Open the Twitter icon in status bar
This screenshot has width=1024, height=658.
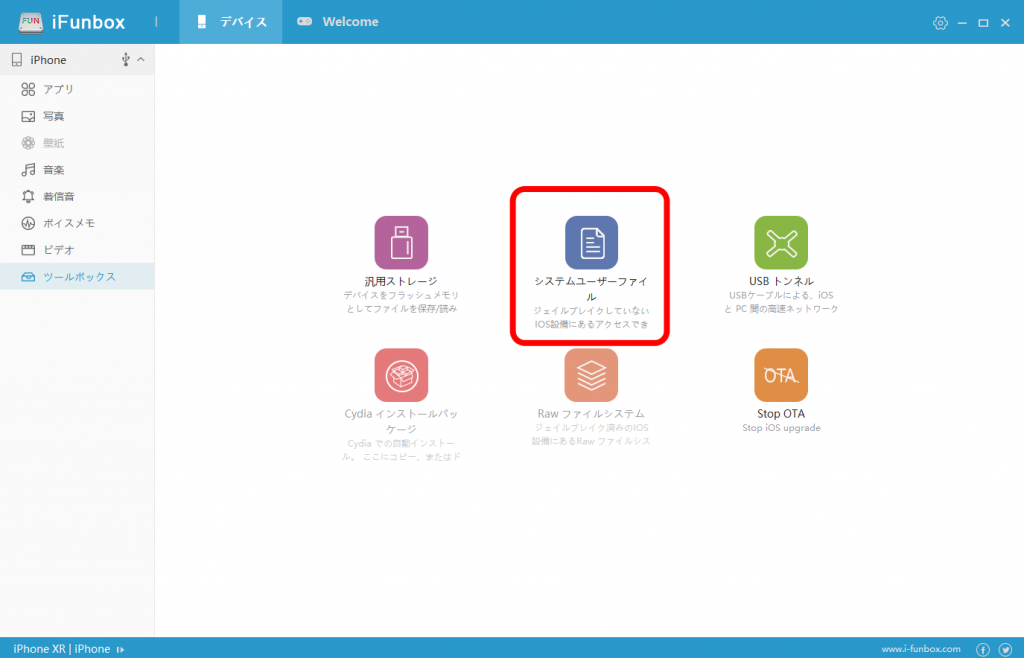click(1005, 649)
